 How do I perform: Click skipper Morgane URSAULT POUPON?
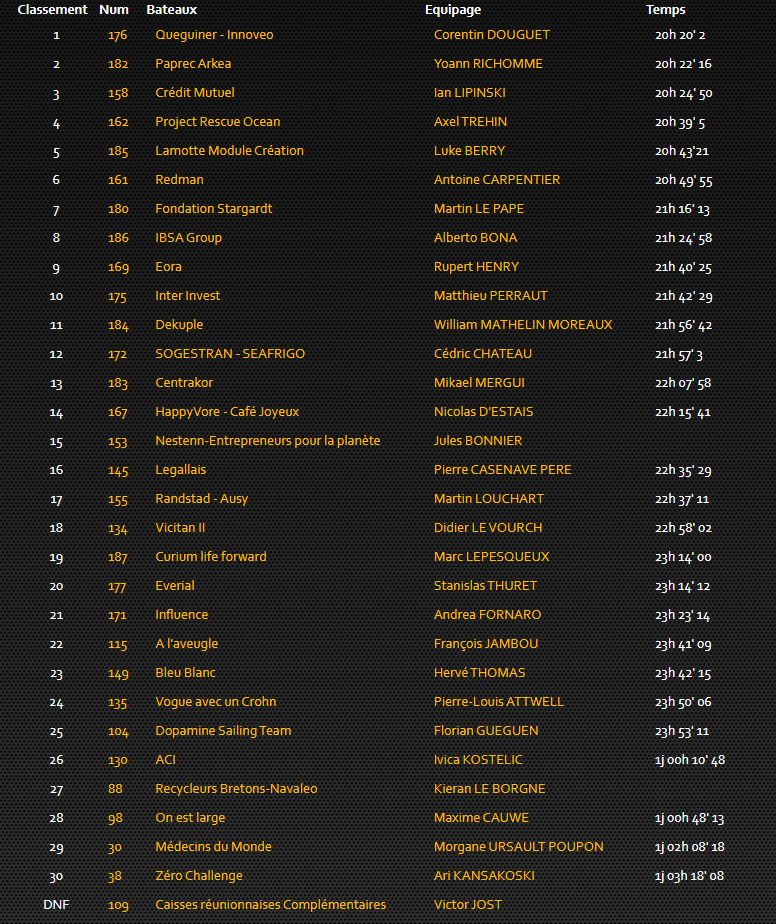coord(518,847)
